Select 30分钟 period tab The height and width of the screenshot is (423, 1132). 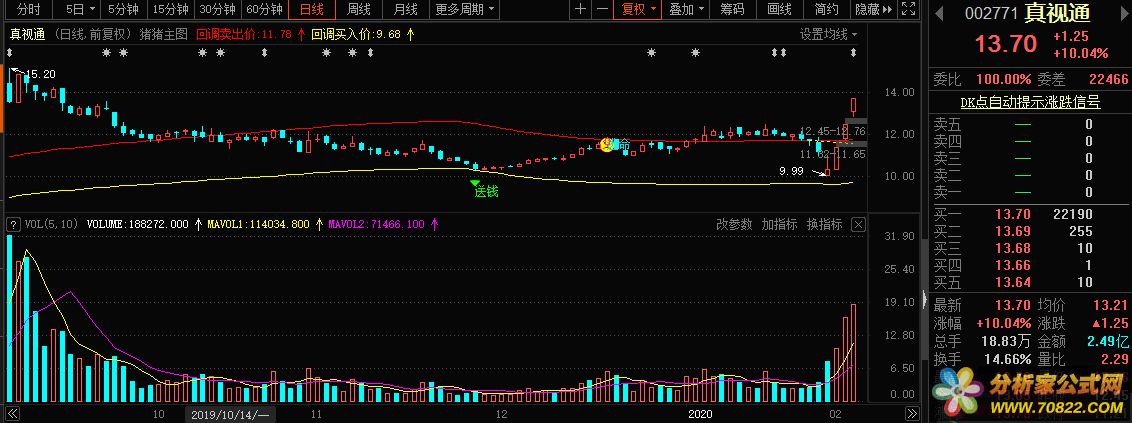217,9
